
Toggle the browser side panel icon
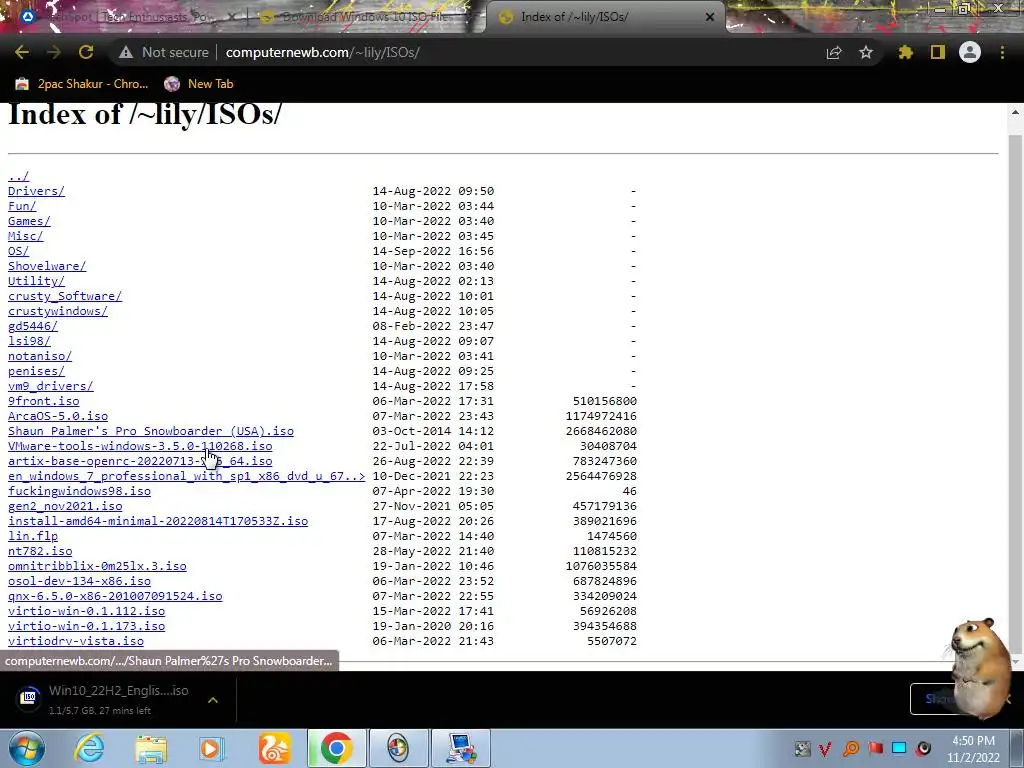tap(938, 52)
